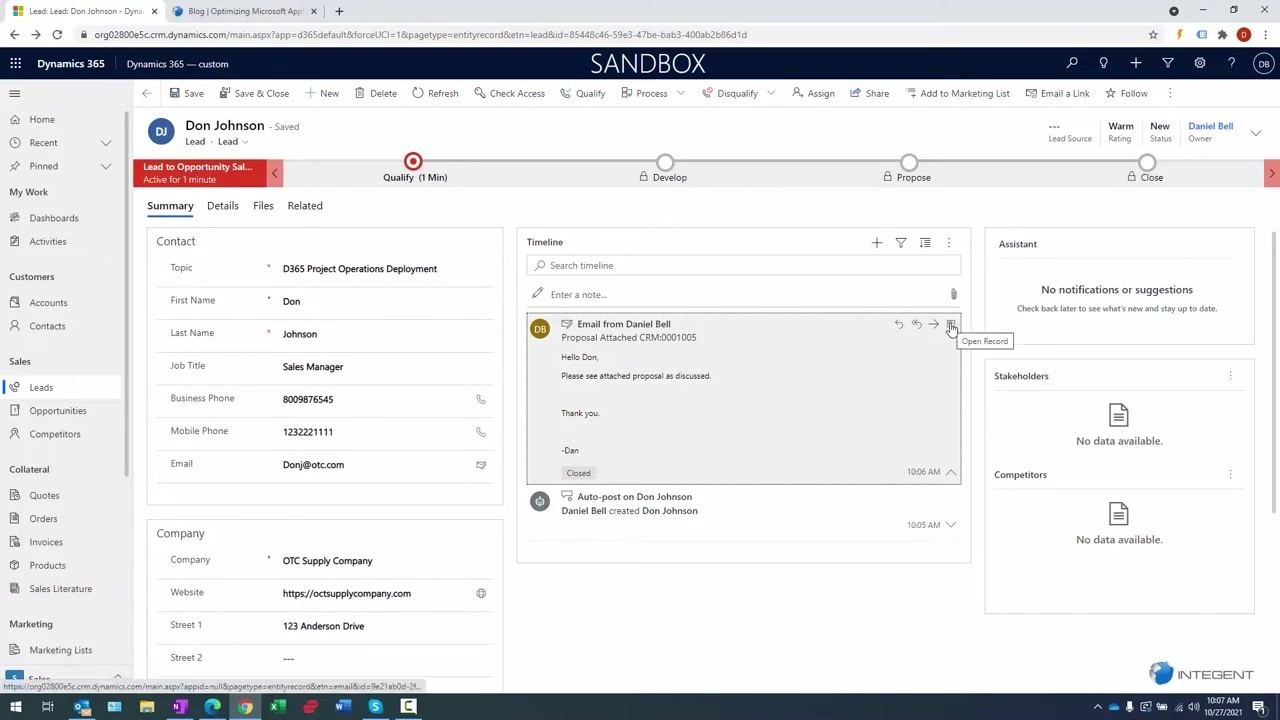The image size is (1280, 720).
Task: Reply to the email from Daniel Bell
Action: tap(898, 324)
